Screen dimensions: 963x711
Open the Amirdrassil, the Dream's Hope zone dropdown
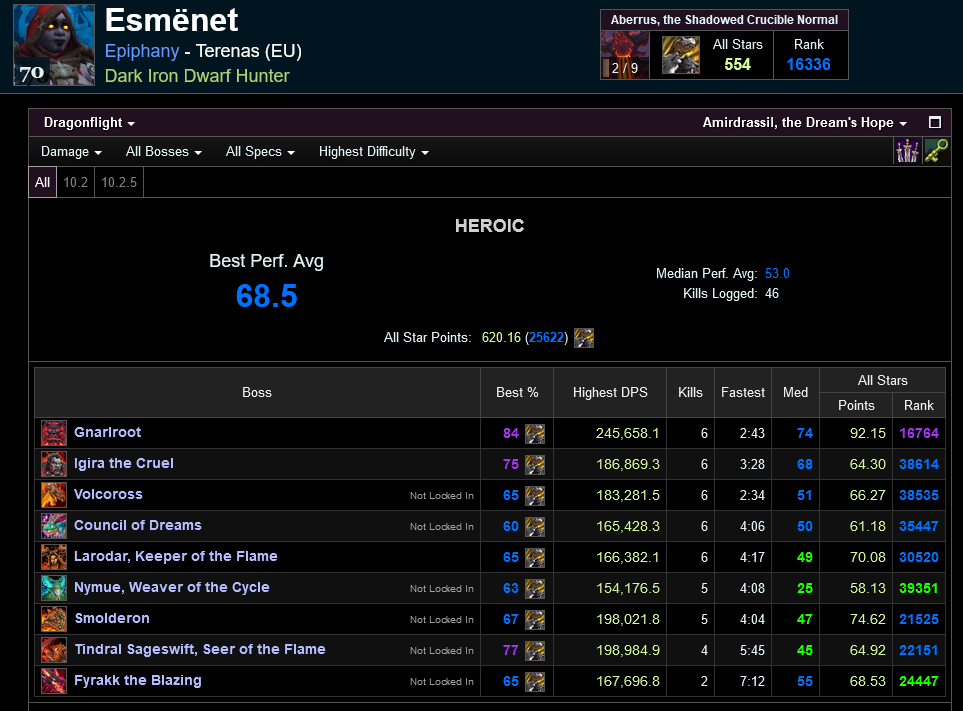(805, 123)
